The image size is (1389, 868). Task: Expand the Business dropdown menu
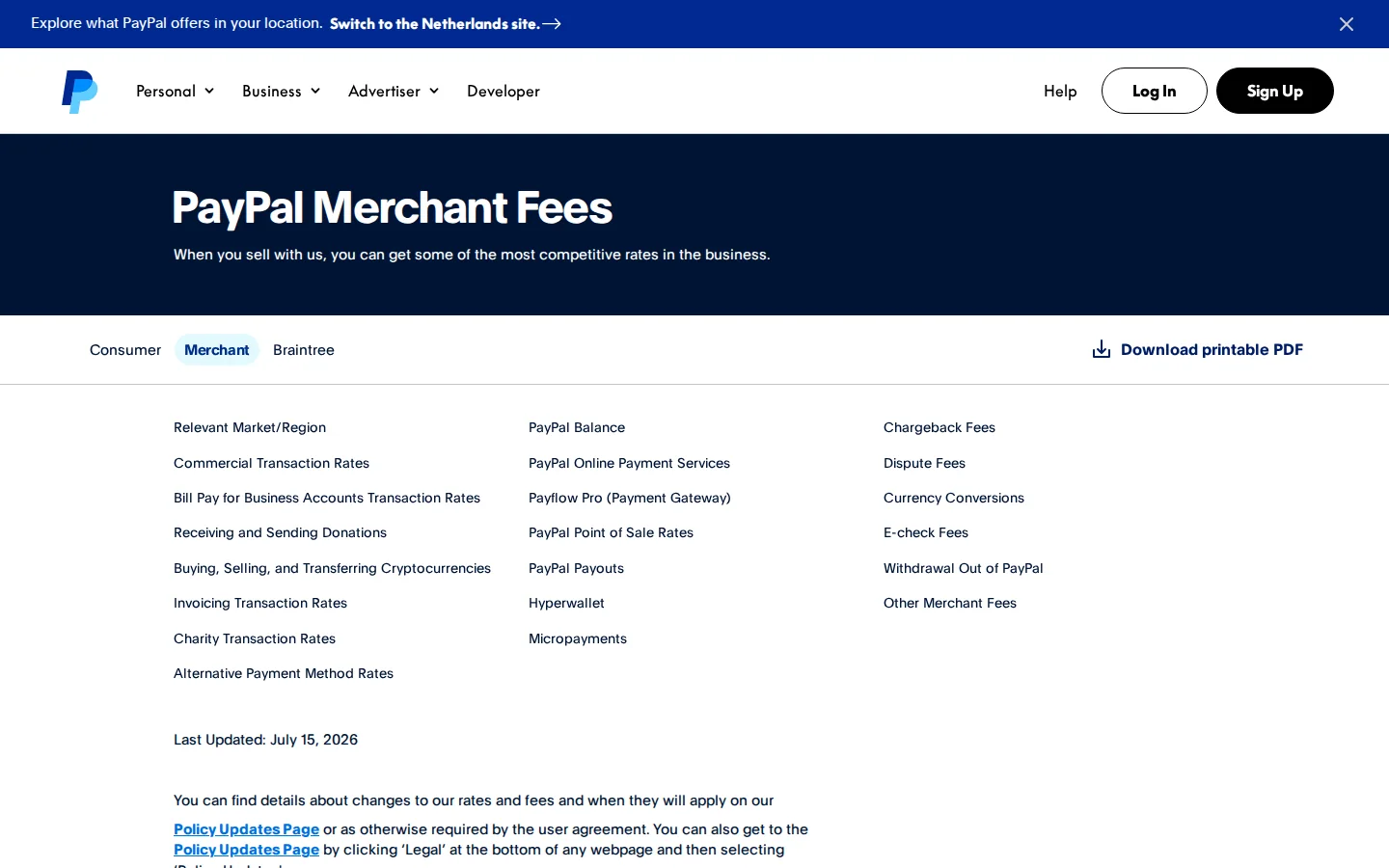[x=282, y=91]
